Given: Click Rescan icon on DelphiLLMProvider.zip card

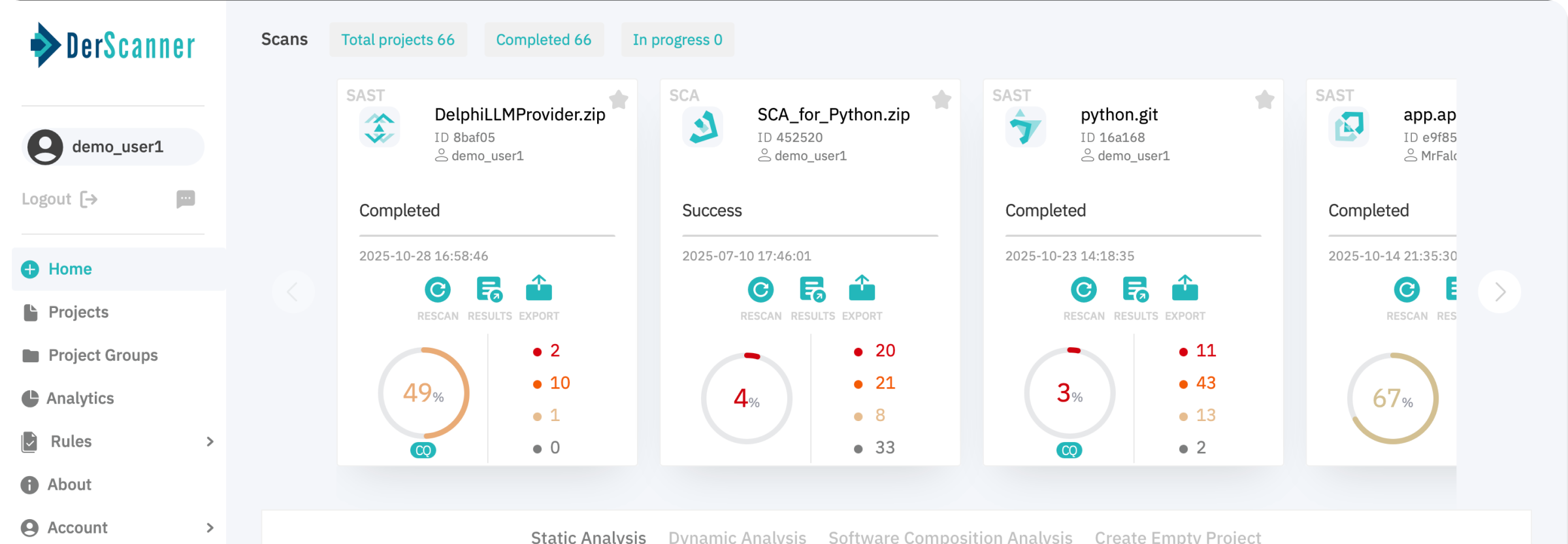Looking at the screenshot, I should 437,290.
